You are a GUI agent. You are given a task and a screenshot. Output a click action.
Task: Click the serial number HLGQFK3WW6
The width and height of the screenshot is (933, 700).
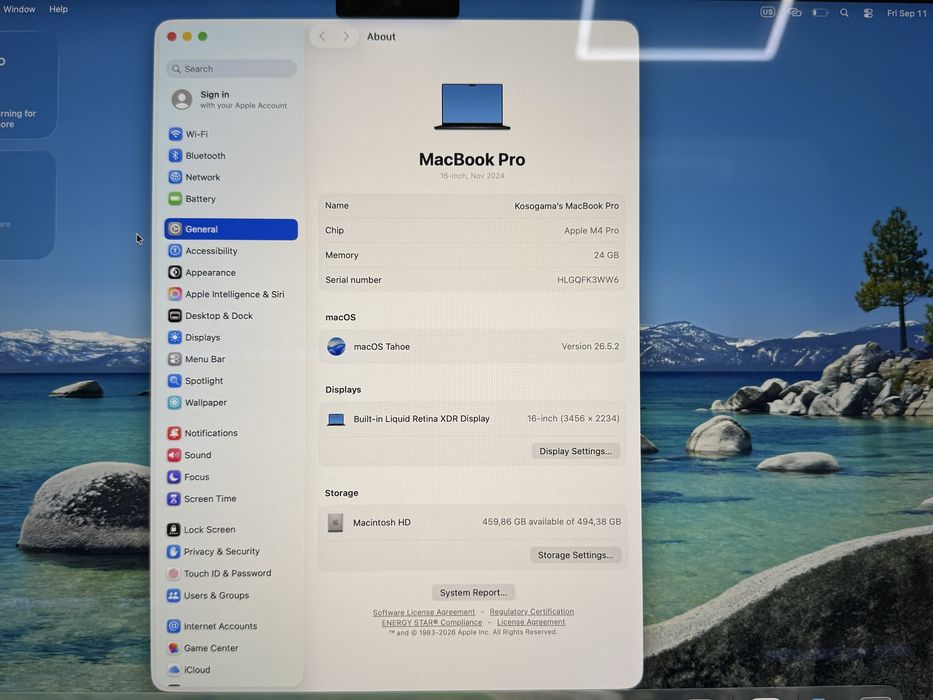pos(588,280)
